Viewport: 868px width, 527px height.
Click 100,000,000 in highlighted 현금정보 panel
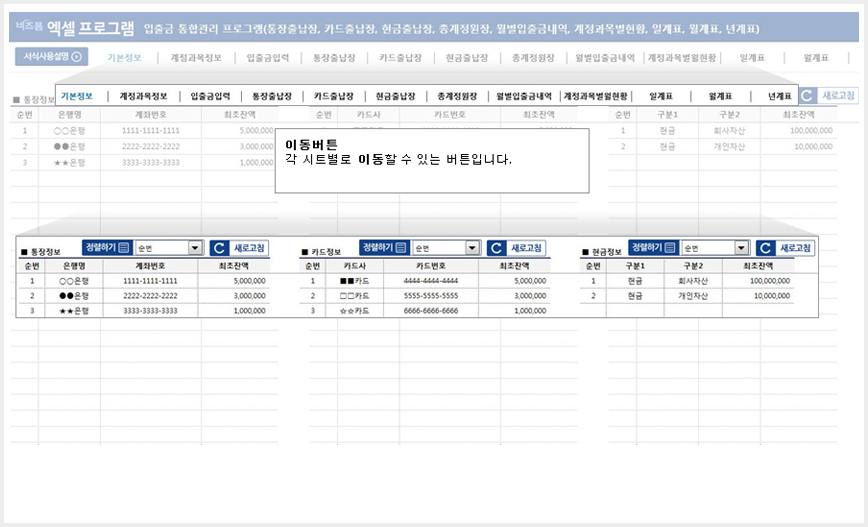click(x=770, y=281)
